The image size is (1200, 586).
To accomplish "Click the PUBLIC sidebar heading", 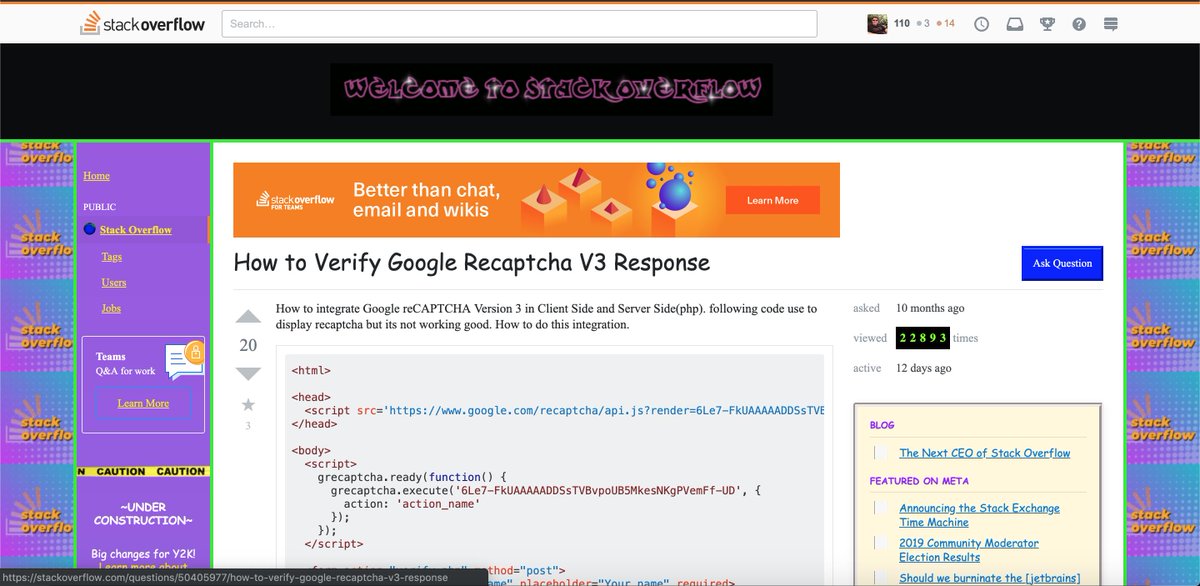I will pos(99,207).
